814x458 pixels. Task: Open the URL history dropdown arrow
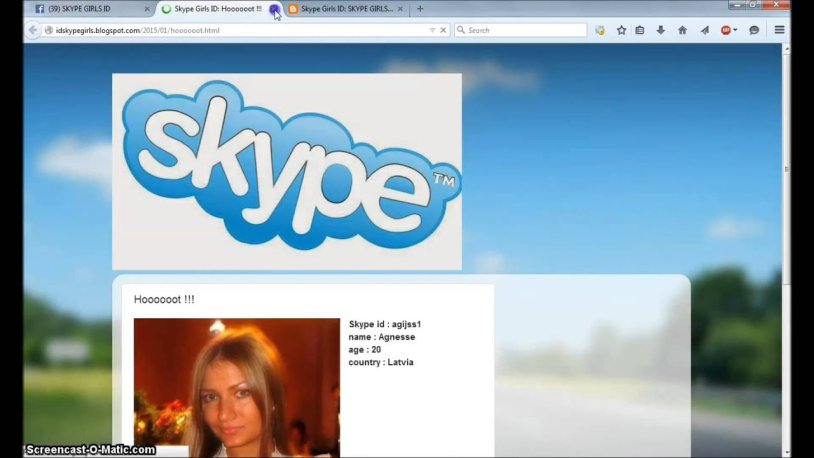tap(432, 30)
